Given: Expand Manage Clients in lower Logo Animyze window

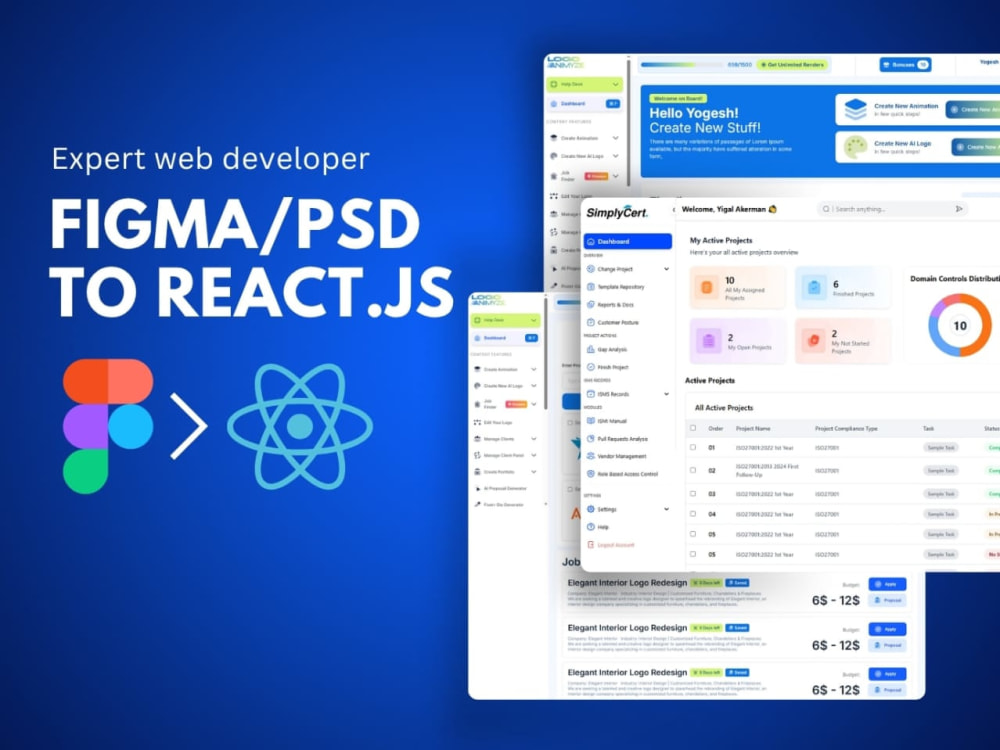Looking at the screenshot, I should click(534, 439).
